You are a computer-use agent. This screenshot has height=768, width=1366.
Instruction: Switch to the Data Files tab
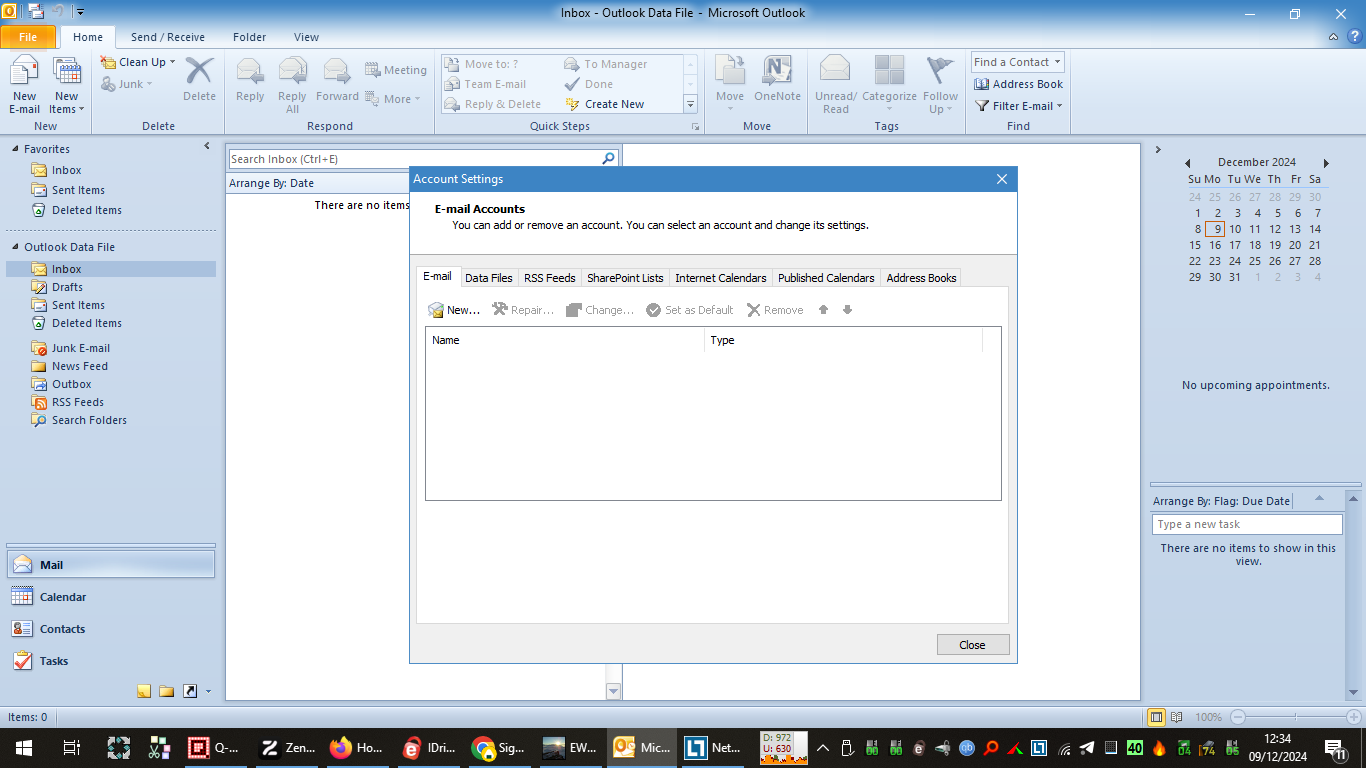pyautogui.click(x=489, y=278)
